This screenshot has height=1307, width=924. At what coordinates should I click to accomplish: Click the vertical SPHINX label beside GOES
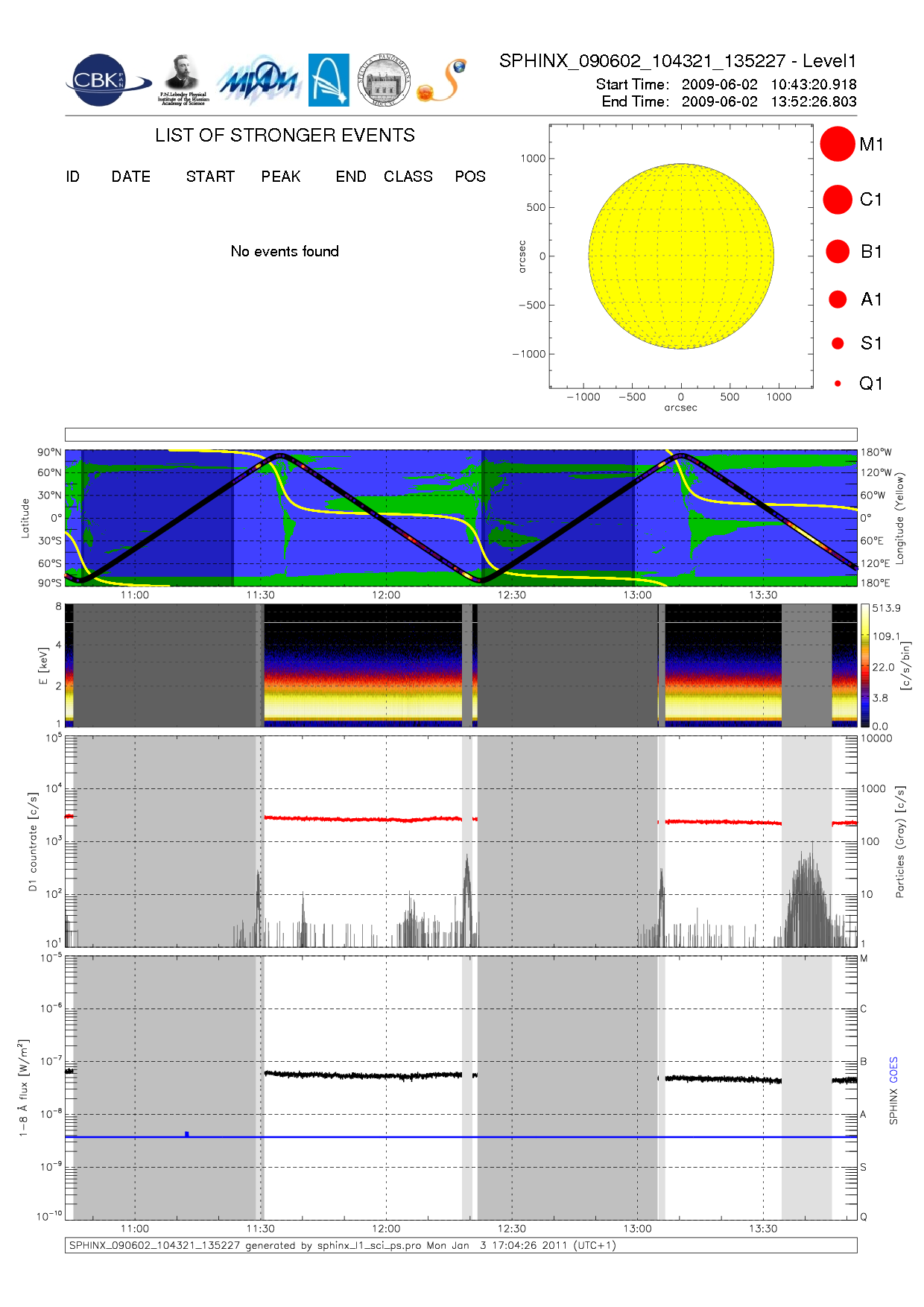coord(893,1107)
